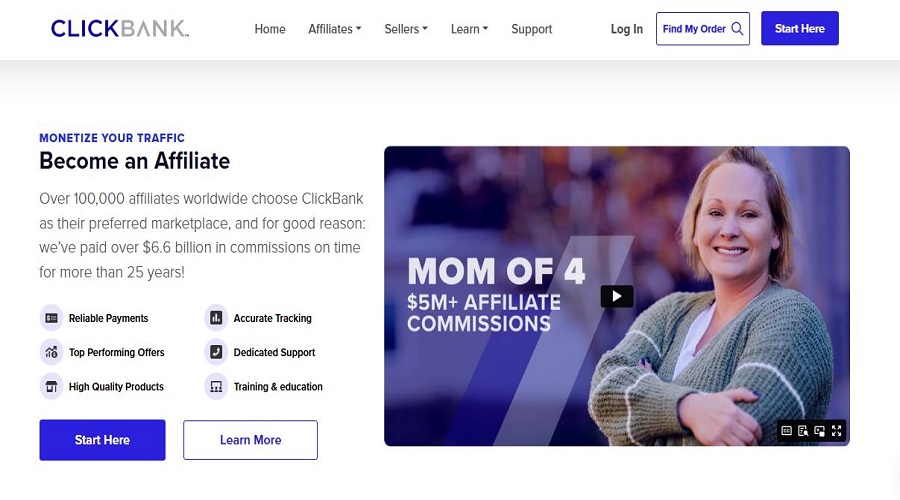Click the Reliable Payments icon
The height and width of the screenshot is (500, 900).
pos(51,318)
